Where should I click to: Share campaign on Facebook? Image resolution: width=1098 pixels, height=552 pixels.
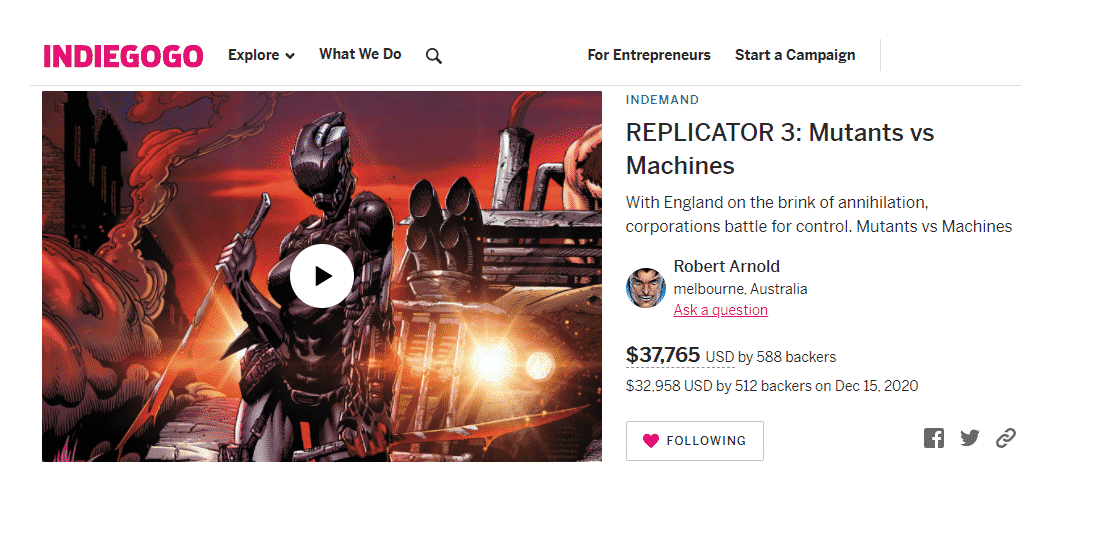tap(934, 438)
